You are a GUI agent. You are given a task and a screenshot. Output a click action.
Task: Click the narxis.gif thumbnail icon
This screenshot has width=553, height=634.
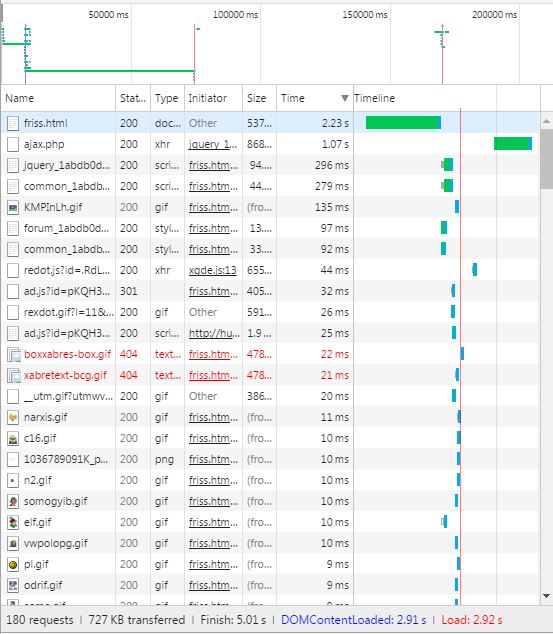pos(13,417)
